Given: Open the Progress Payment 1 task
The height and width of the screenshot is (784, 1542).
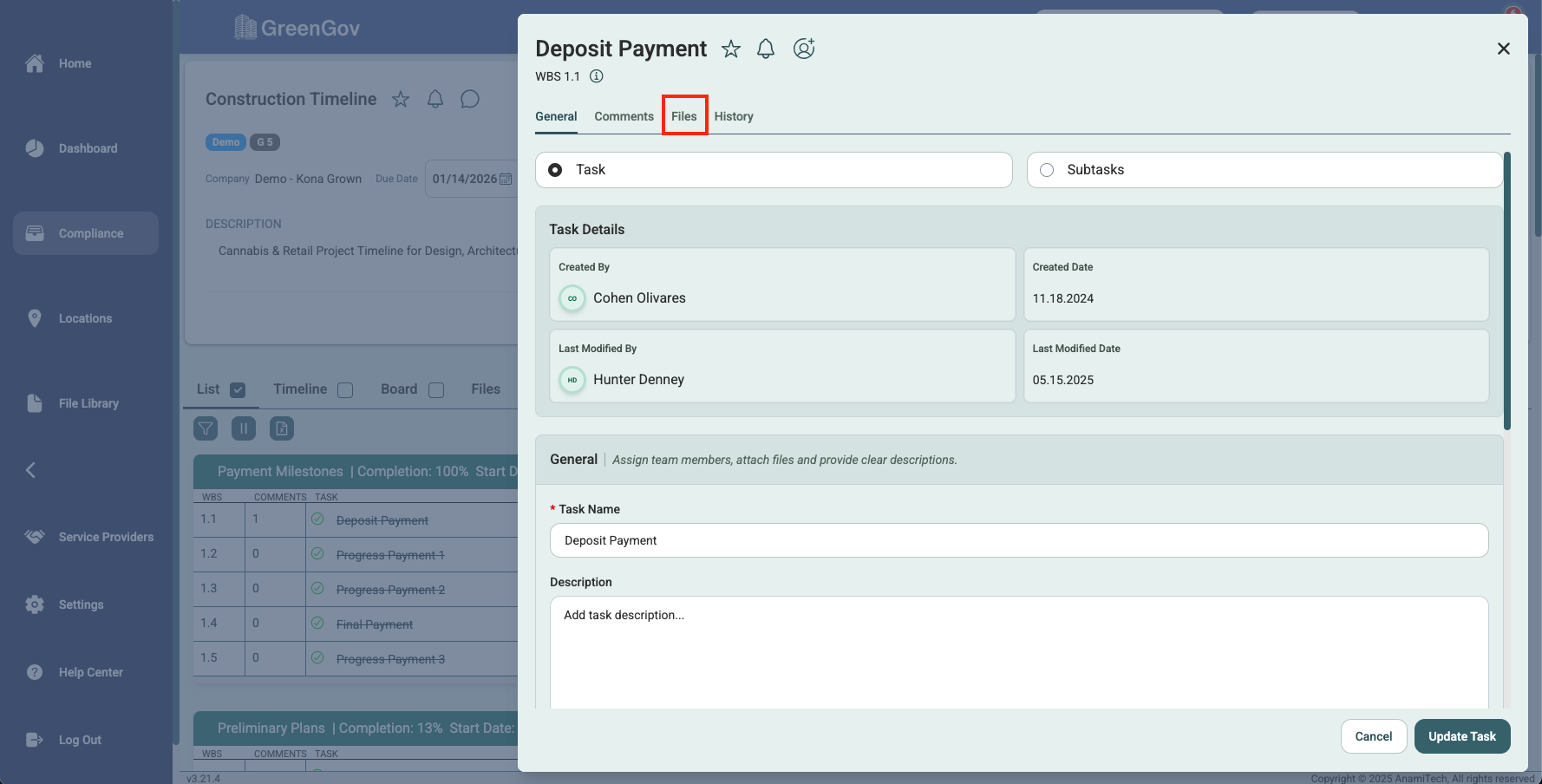Looking at the screenshot, I should point(390,555).
